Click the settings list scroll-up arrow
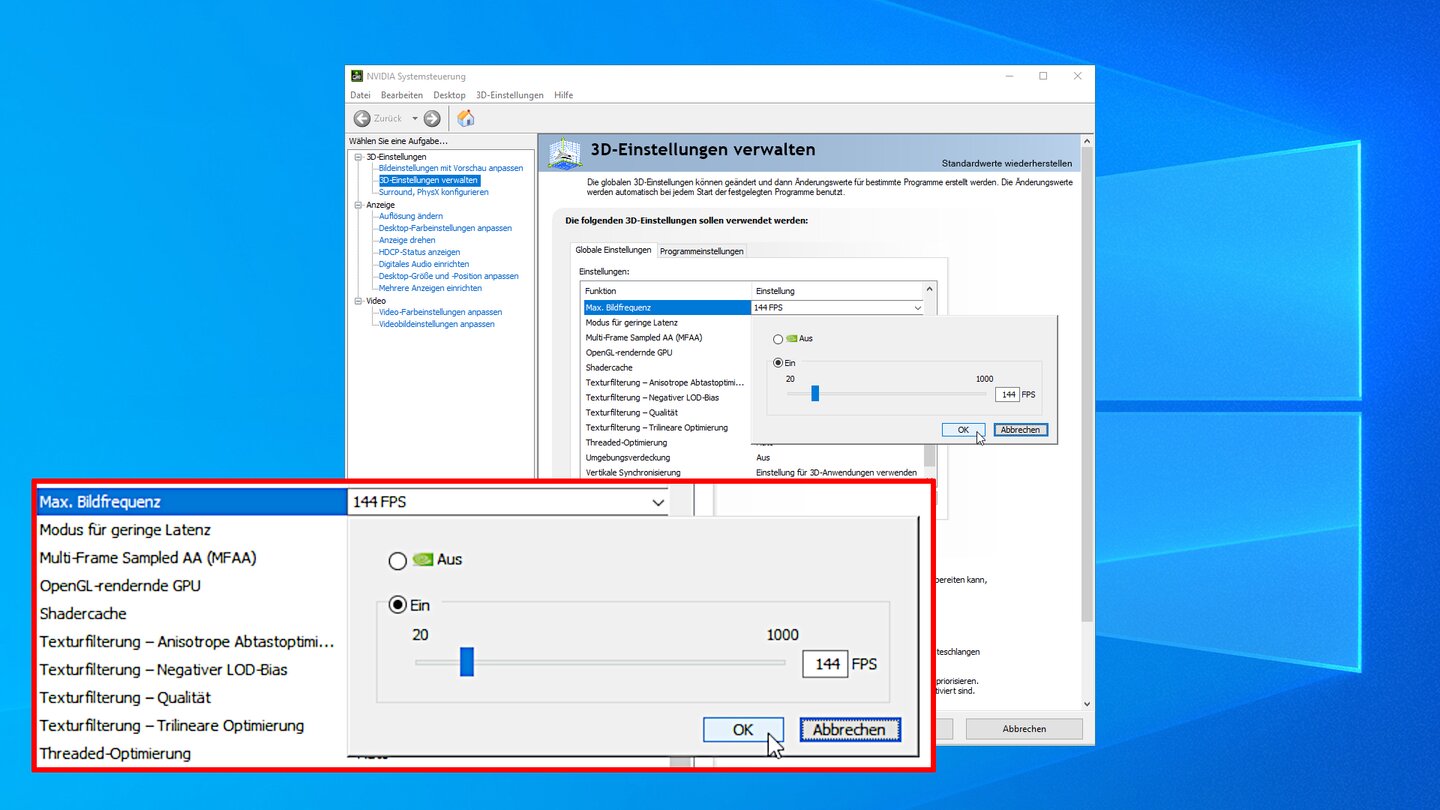The height and width of the screenshot is (810, 1440). [930, 289]
